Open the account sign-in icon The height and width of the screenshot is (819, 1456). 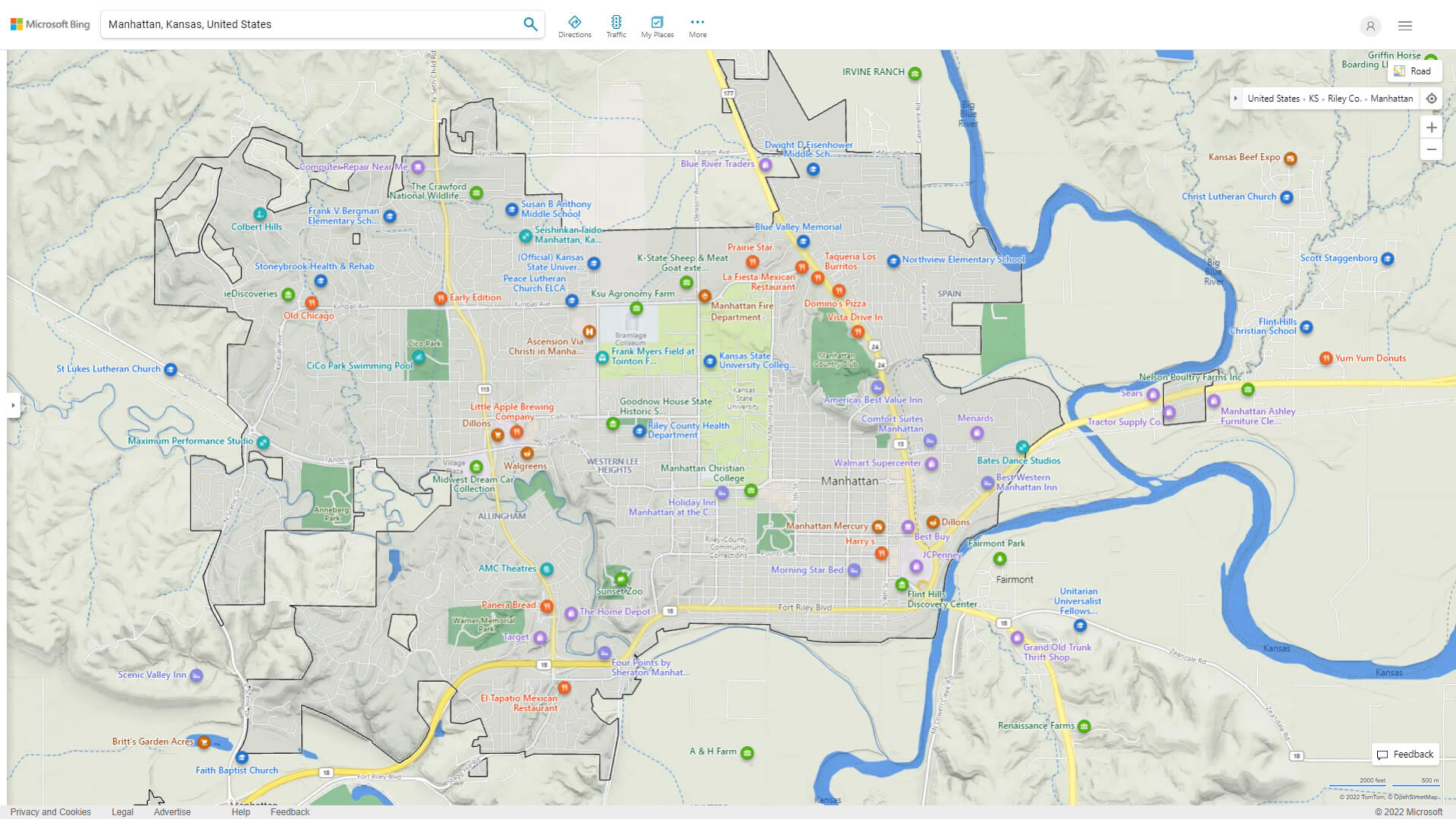[x=1370, y=26]
